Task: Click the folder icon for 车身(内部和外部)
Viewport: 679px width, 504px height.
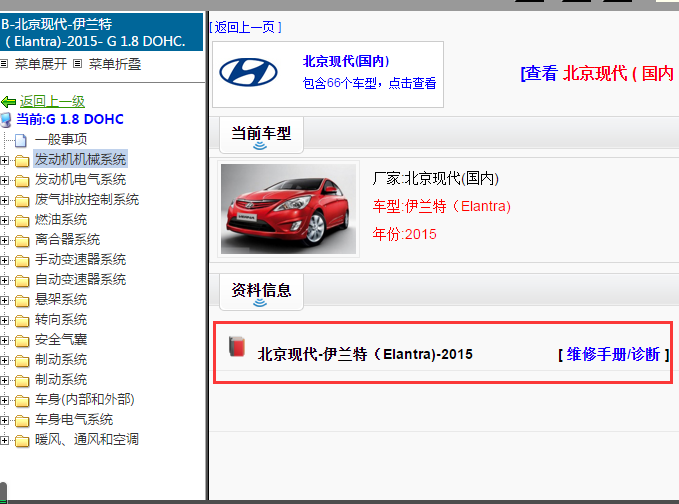Action: 22,401
